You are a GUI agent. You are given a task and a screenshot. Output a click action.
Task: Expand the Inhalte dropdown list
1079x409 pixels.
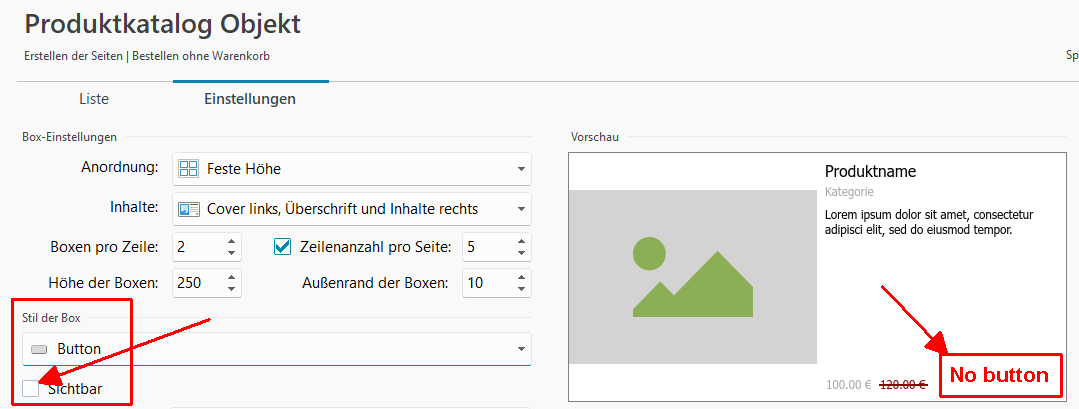click(x=521, y=209)
